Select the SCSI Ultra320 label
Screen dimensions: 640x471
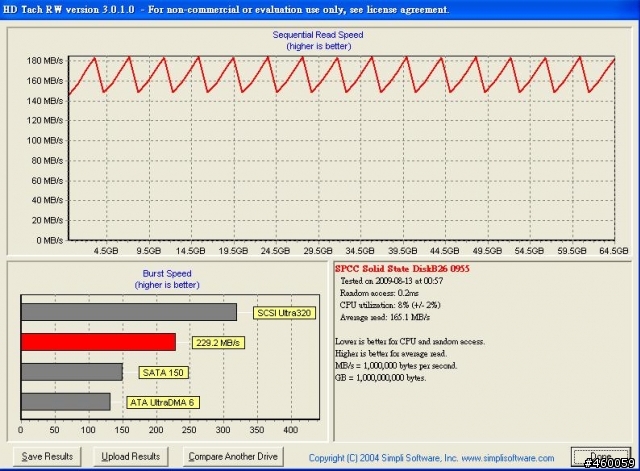tap(284, 313)
